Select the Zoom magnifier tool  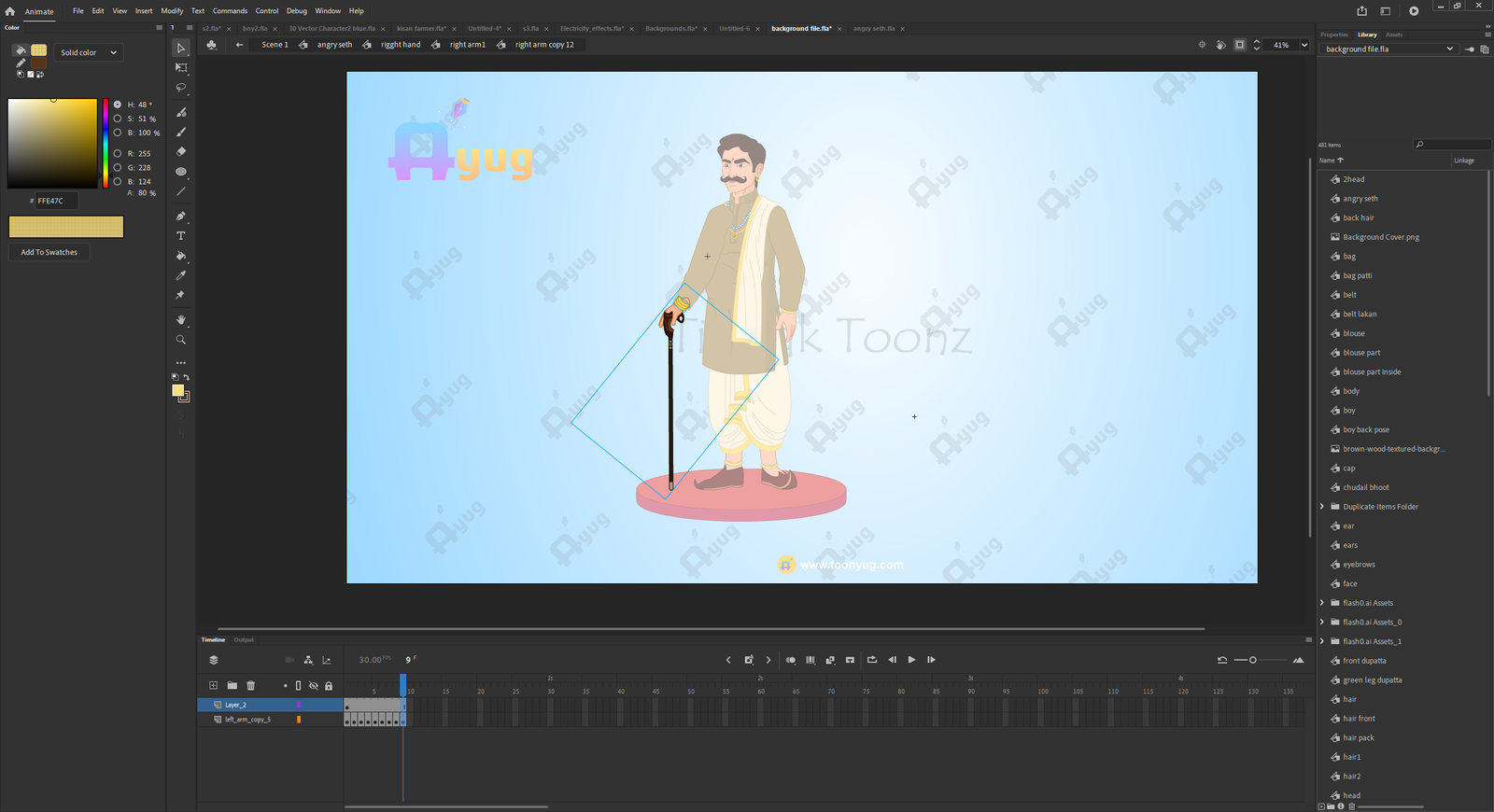click(x=181, y=340)
